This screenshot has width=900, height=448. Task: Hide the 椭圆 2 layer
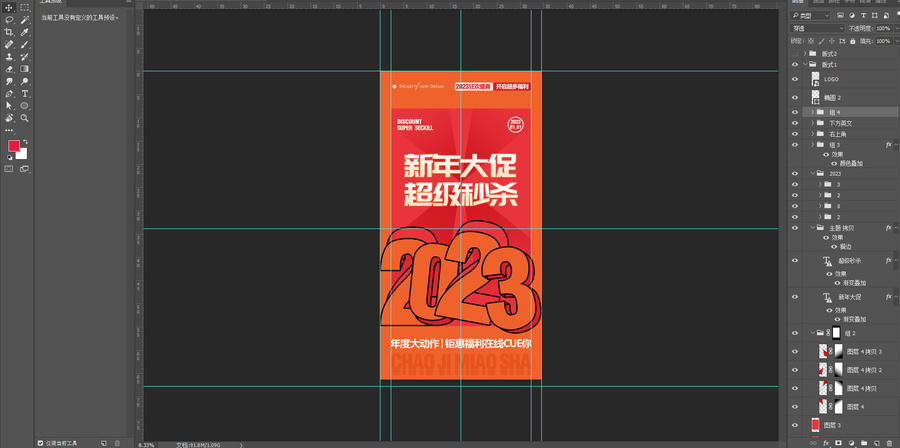click(x=795, y=98)
